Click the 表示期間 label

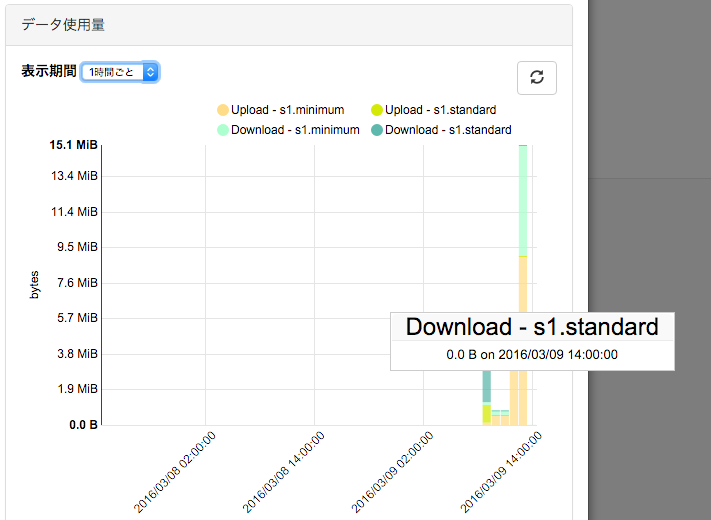click(x=49, y=71)
